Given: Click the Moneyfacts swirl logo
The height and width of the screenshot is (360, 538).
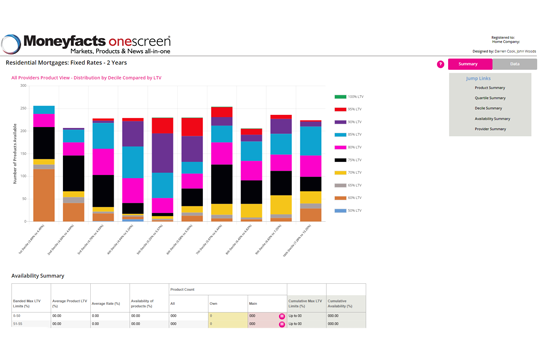Looking at the screenshot, I should point(11,44).
